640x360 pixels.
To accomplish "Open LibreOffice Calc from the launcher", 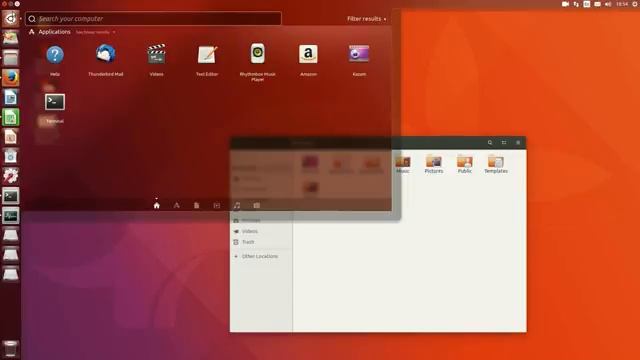I will (x=10, y=117).
